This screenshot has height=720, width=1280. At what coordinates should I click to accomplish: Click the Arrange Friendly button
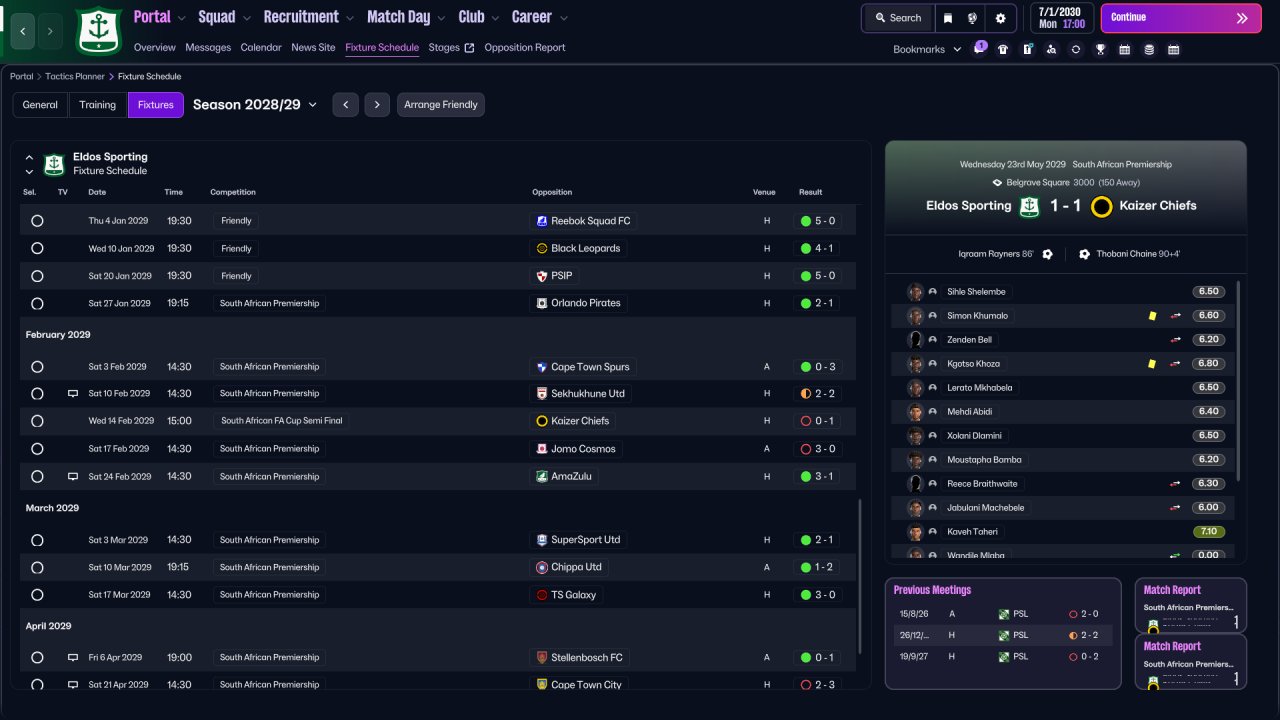click(x=441, y=105)
